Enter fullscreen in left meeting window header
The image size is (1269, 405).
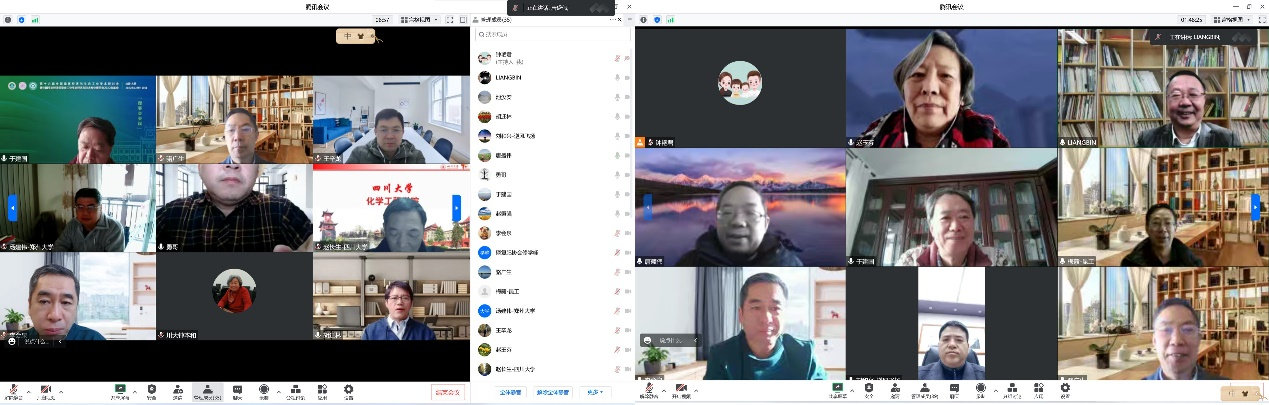pyautogui.click(x=449, y=19)
